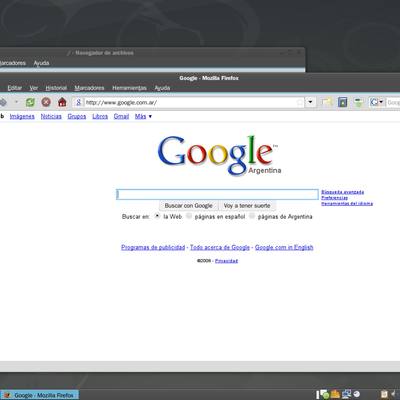Open the Editar menu in Firefox
The image size is (400, 400).
click(14, 88)
